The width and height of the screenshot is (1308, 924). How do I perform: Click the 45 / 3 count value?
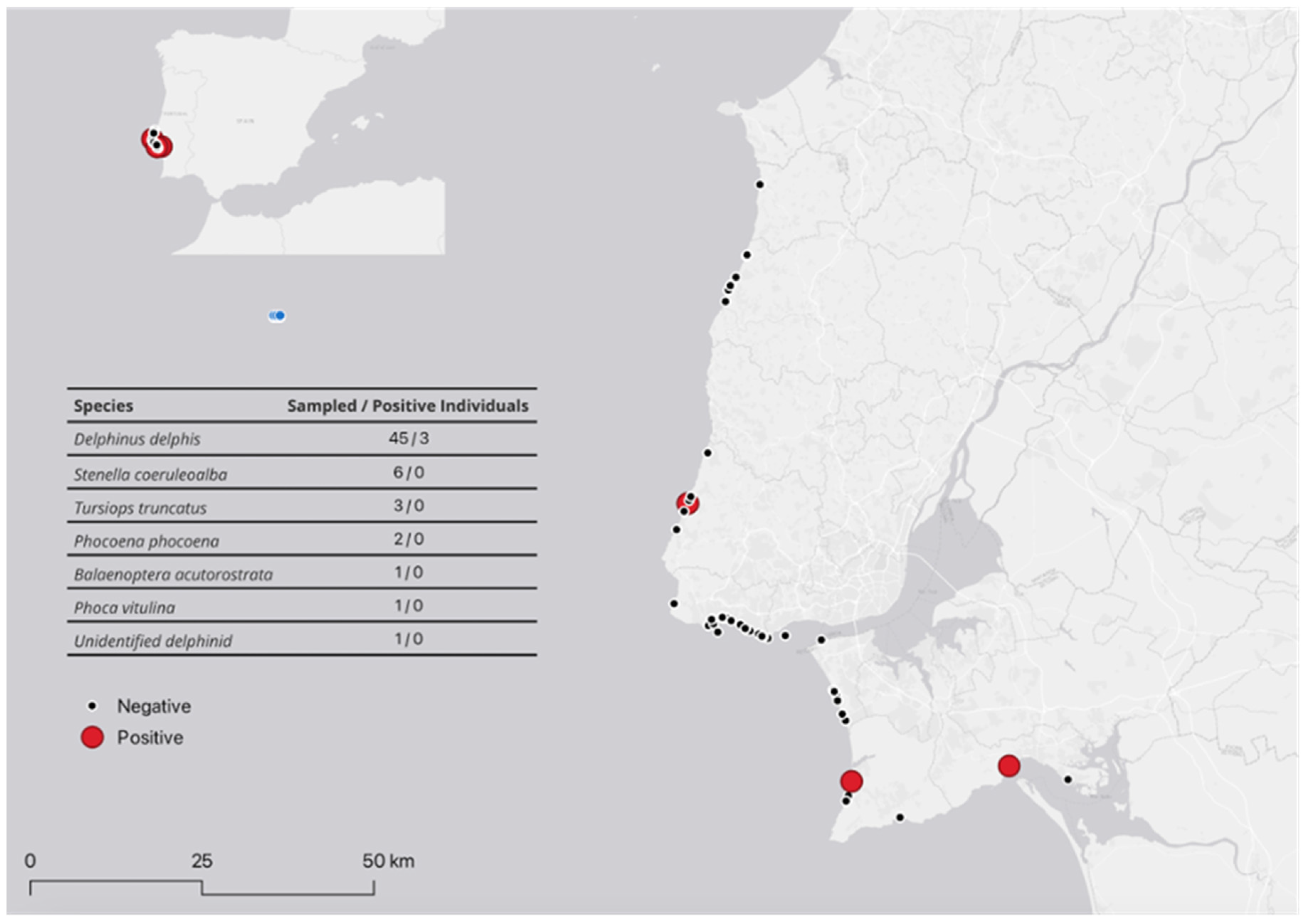point(408,438)
